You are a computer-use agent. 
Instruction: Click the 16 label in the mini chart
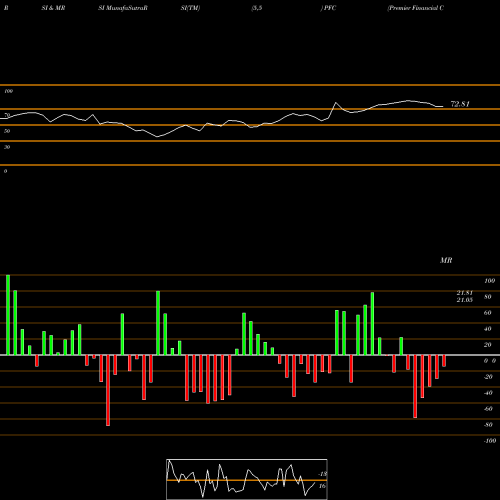click(322, 486)
